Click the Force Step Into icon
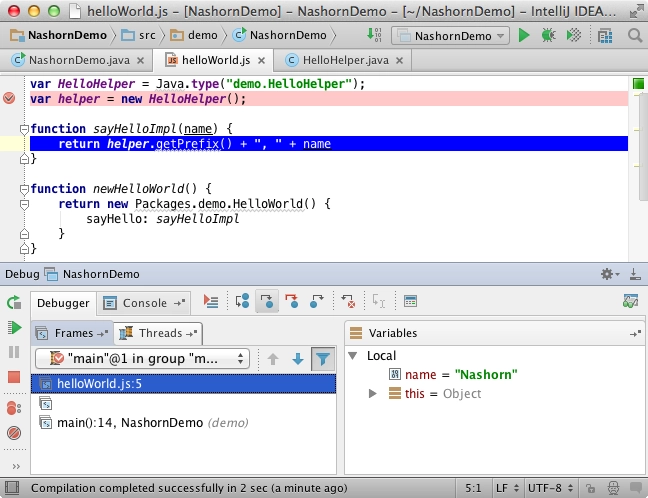Screen dimensions: 648x498 click(x=292, y=301)
